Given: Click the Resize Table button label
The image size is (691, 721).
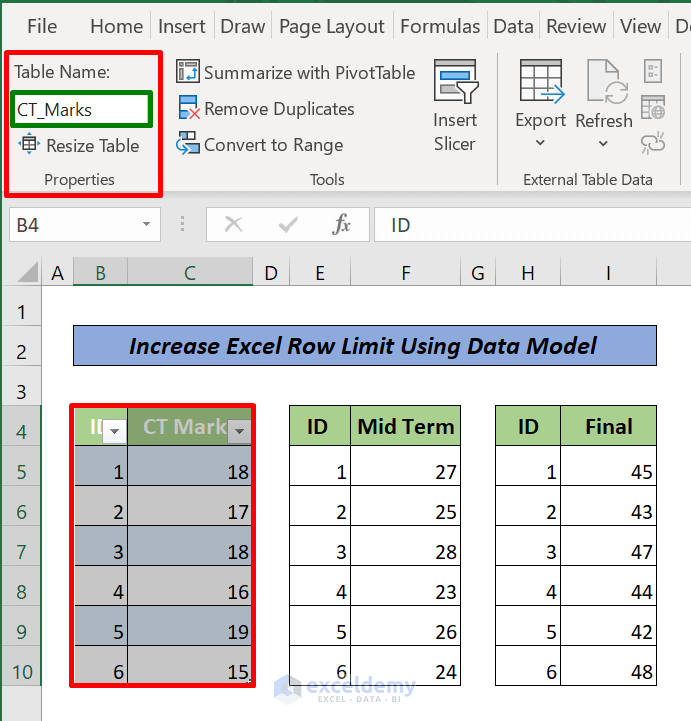Looking at the screenshot, I should (93, 146).
